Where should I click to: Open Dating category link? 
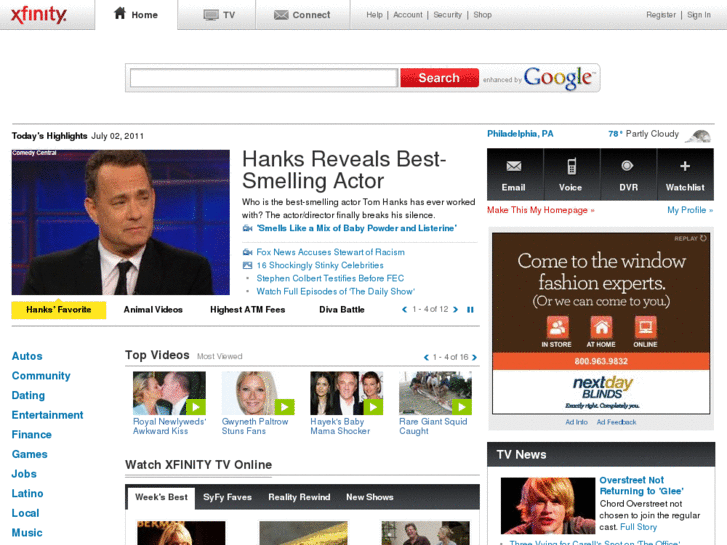pyautogui.click(x=28, y=396)
